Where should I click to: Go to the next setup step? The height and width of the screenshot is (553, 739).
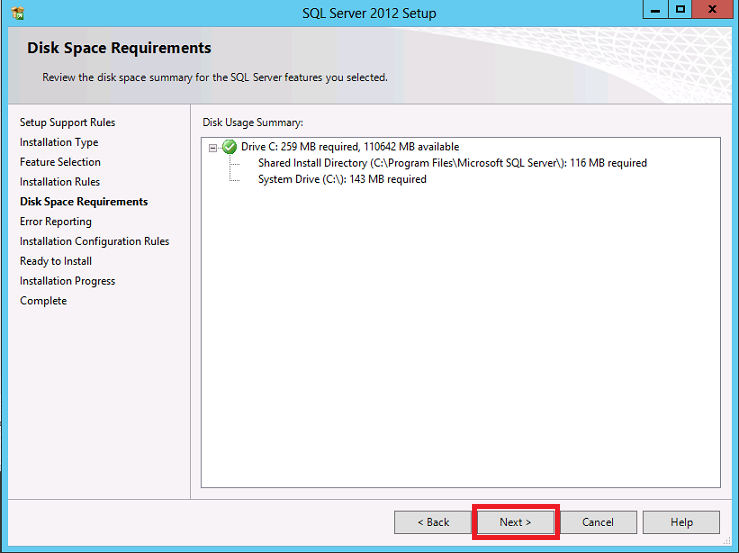click(x=516, y=522)
